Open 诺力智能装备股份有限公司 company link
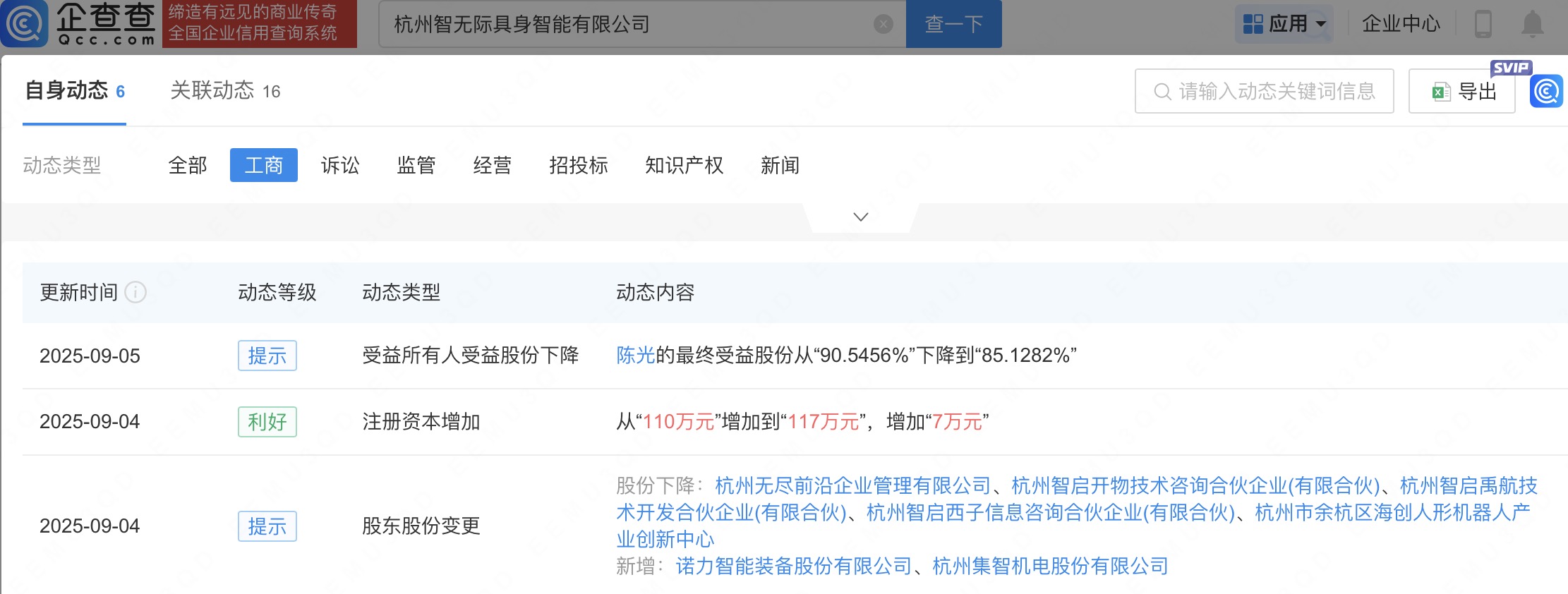The height and width of the screenshot is (594, 1568). [794, 566]
